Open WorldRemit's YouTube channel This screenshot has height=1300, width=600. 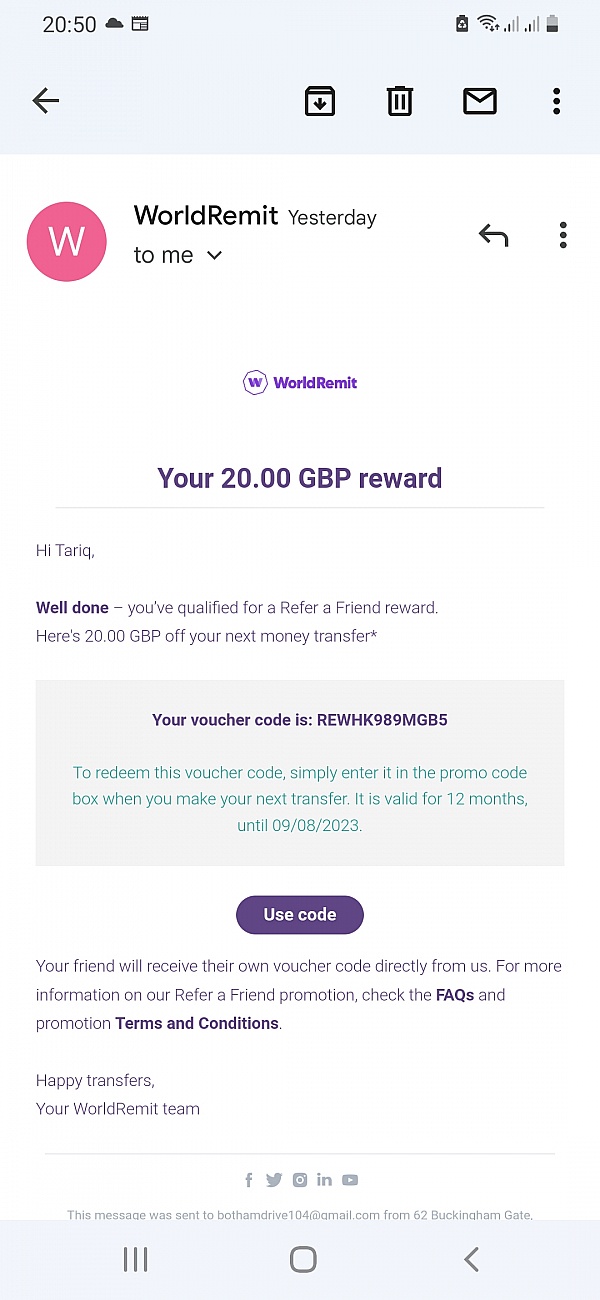[x=350, y=1180]
